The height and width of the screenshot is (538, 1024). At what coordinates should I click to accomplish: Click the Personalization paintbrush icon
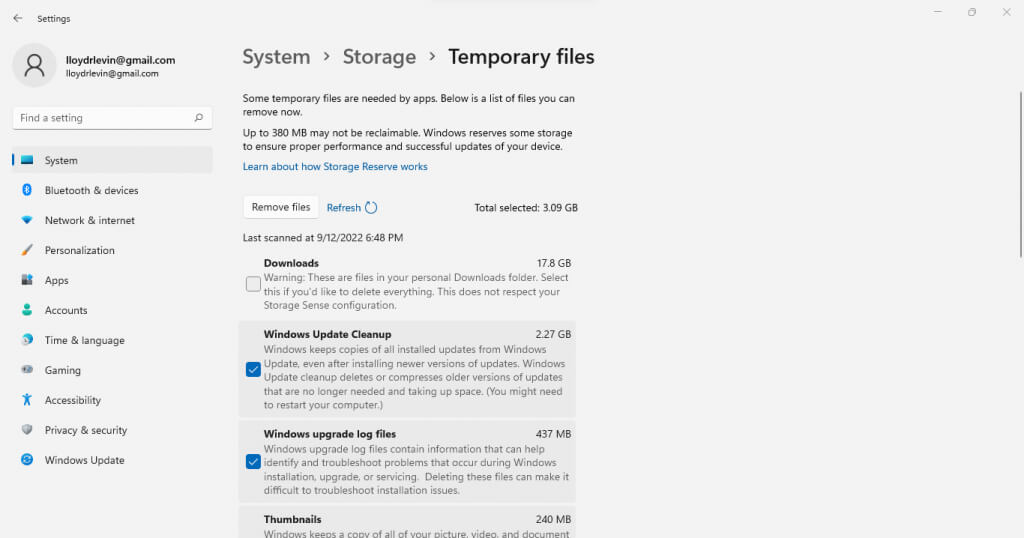point(27,250)
